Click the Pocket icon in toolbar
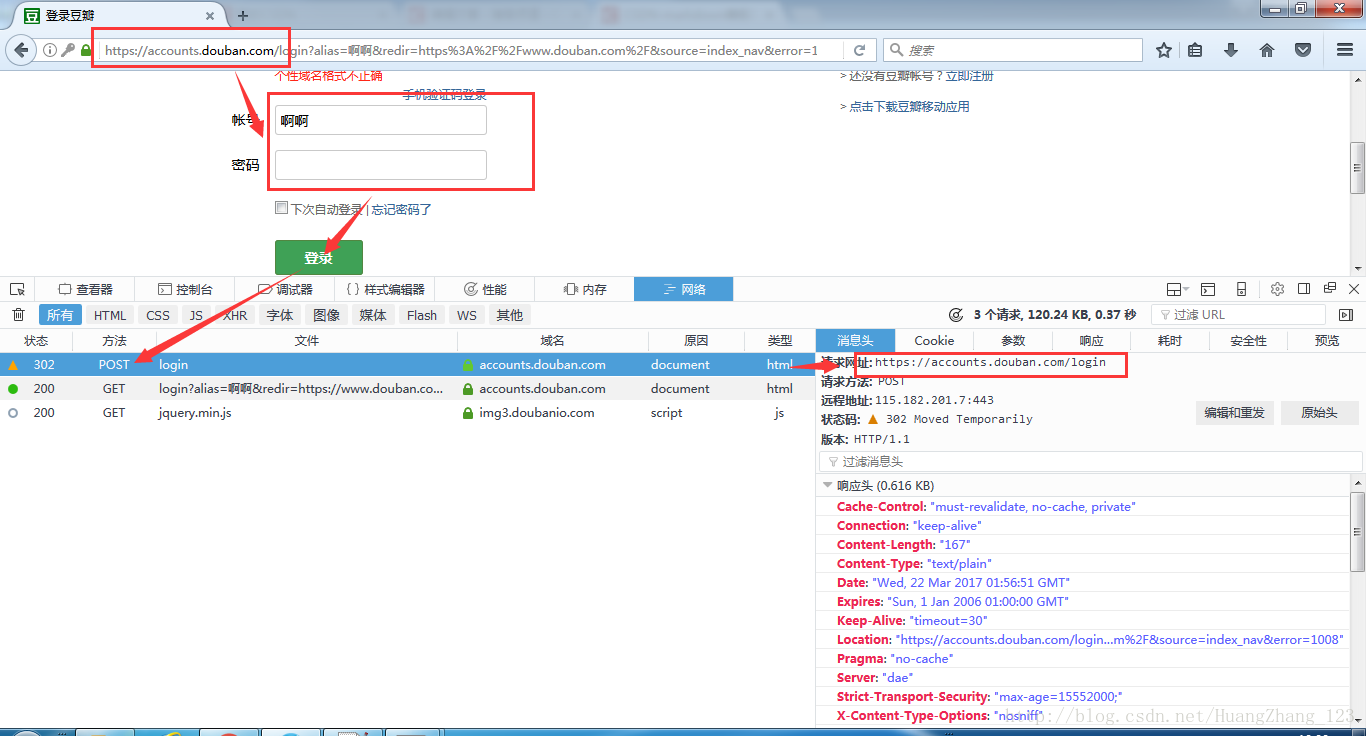This screenshot has height=736, width=1366. point(1303,50)
